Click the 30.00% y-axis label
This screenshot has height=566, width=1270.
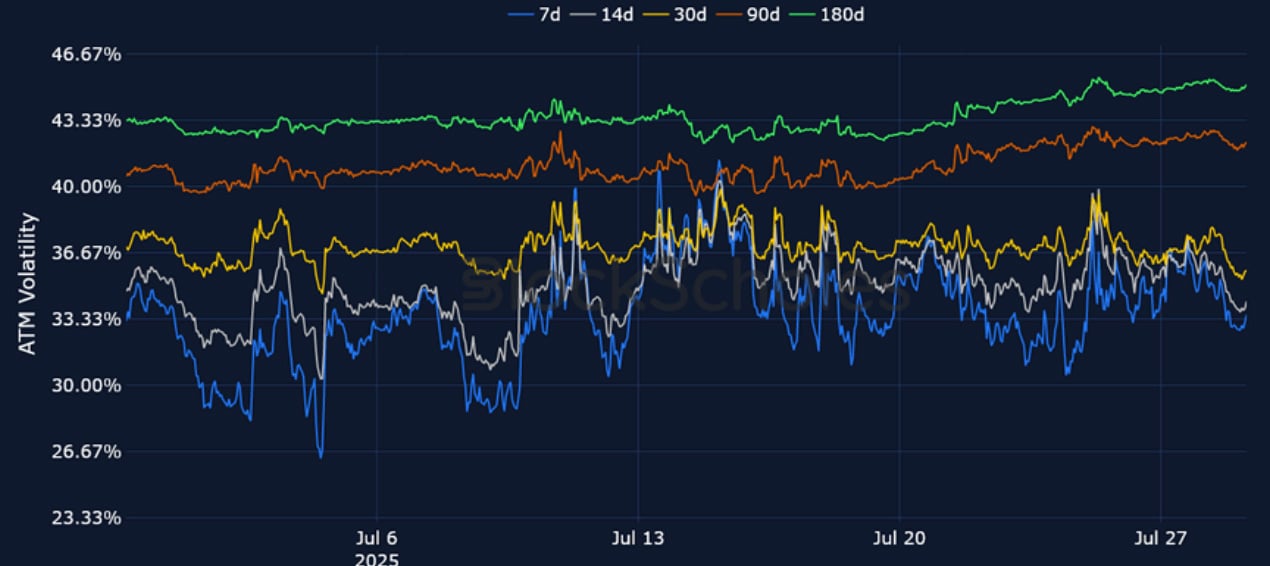86,385
